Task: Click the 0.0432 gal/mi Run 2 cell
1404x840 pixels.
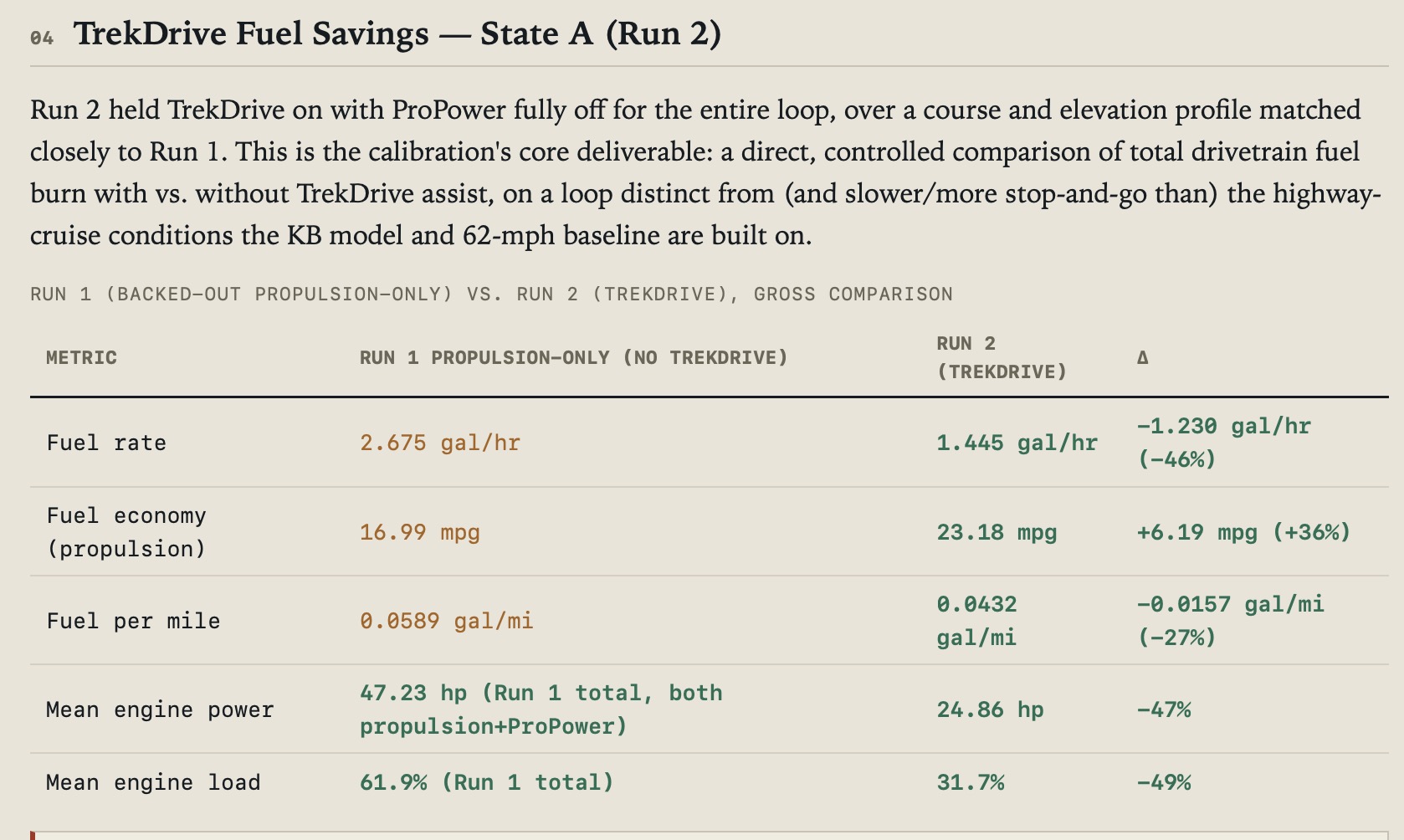Action: pyautogui.click(x=976, y=621)
